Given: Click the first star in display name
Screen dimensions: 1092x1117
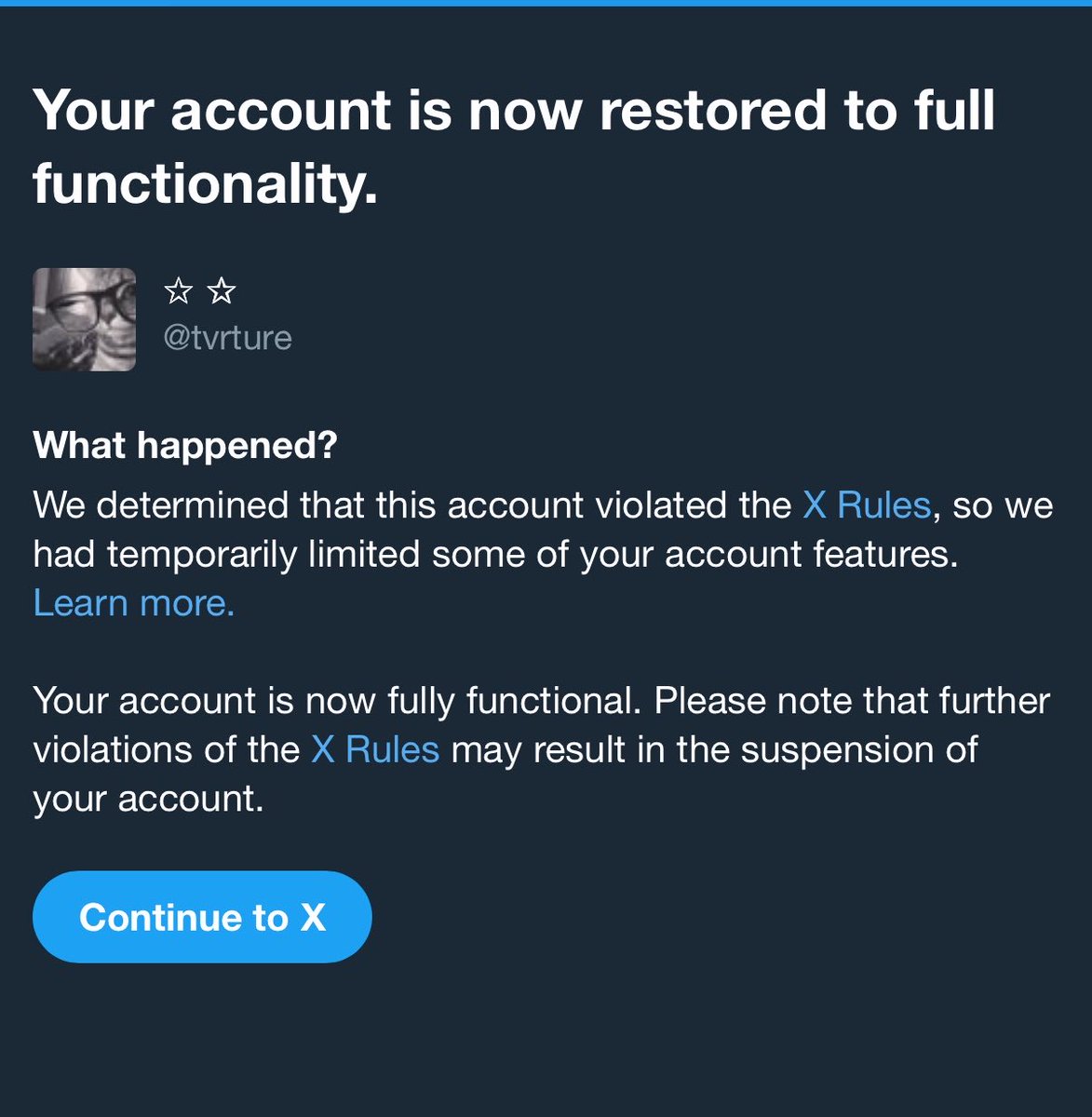Looking at the screenshot, I should (178, 292).
